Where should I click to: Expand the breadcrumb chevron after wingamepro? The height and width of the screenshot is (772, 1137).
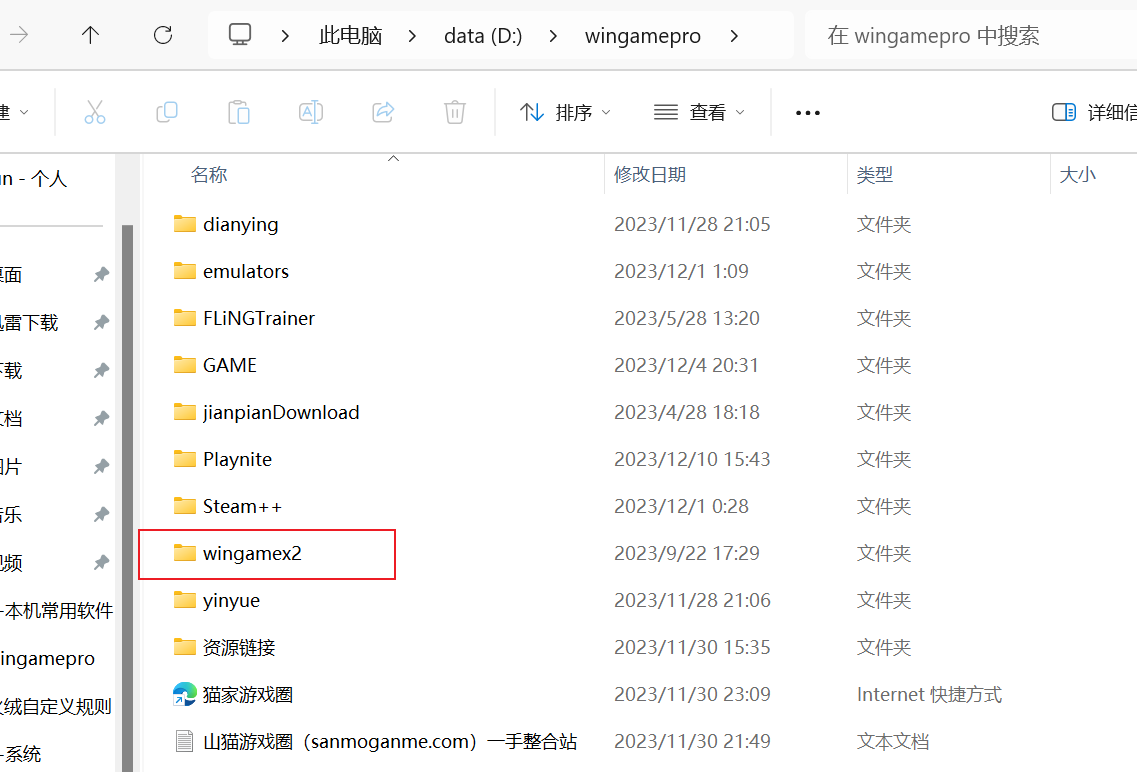pyautogui.click(x=735, y=34)
